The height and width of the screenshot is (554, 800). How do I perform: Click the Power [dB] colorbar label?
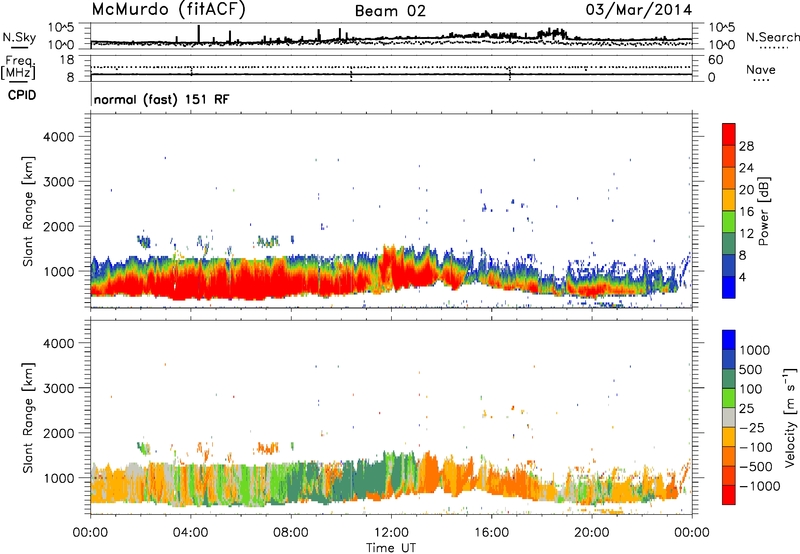pos(763,211)
